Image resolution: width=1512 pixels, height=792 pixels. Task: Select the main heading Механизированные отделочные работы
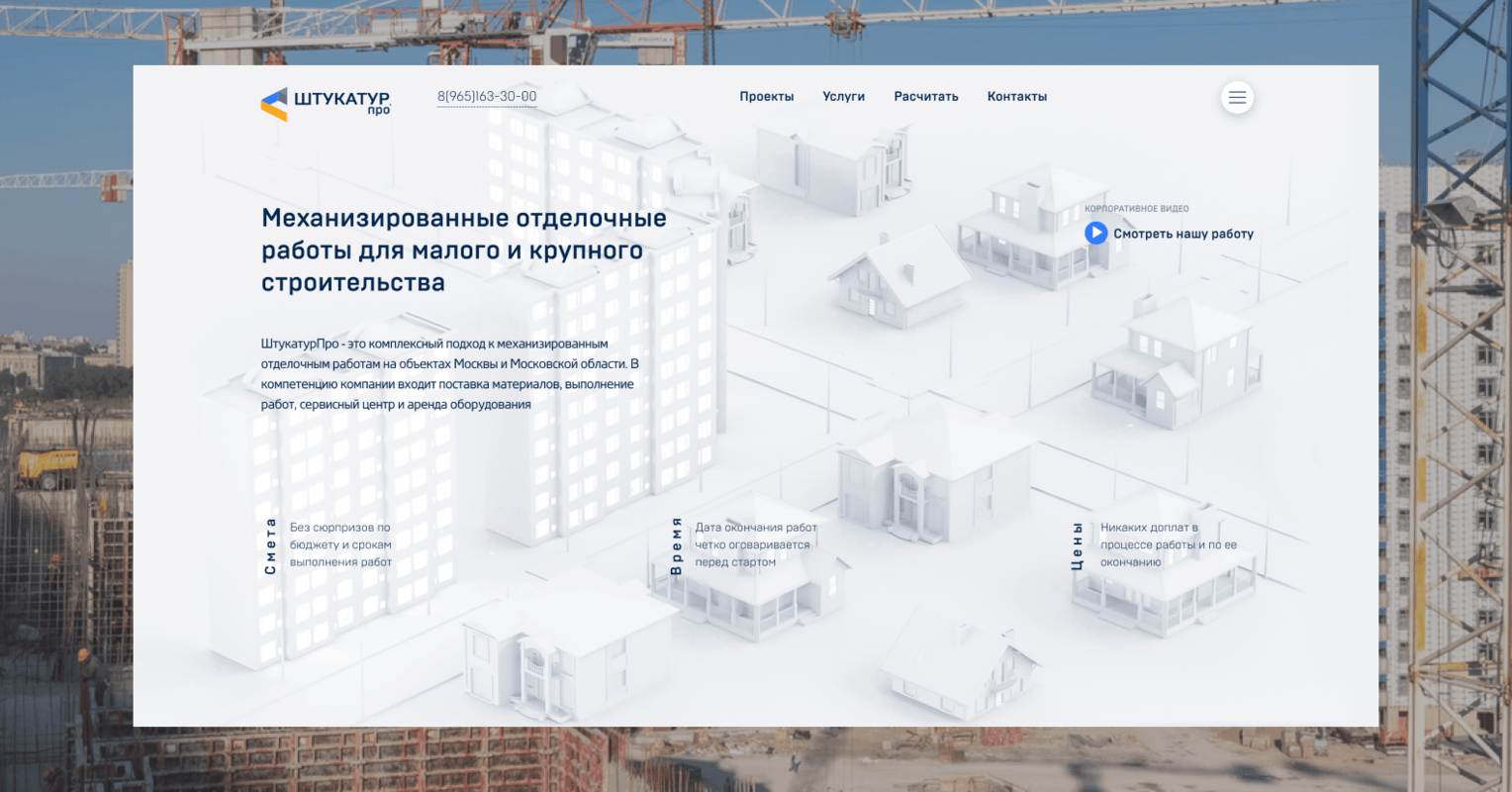click(464, 250)
